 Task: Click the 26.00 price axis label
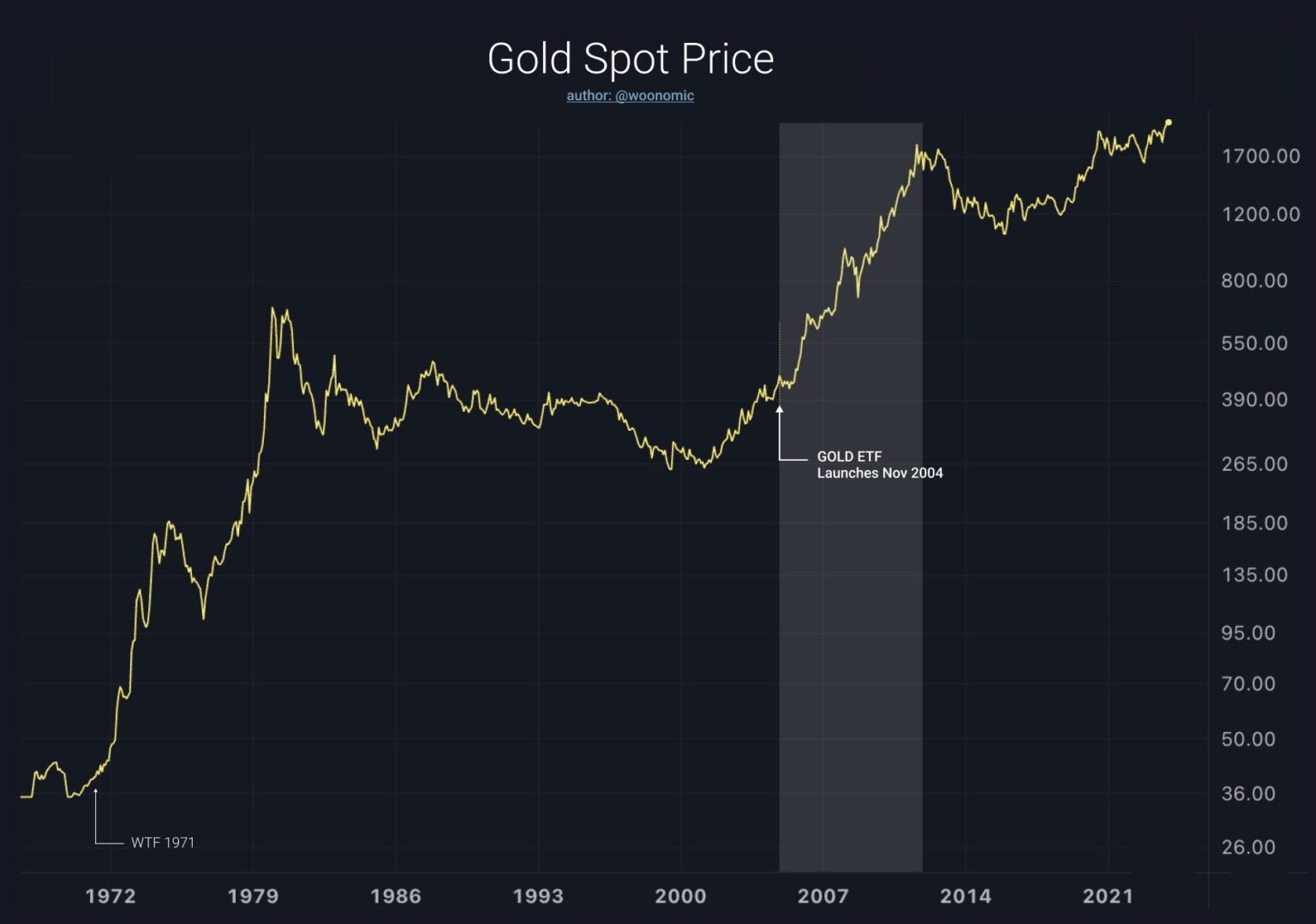pyautogui.click(x=1248, y=847)
